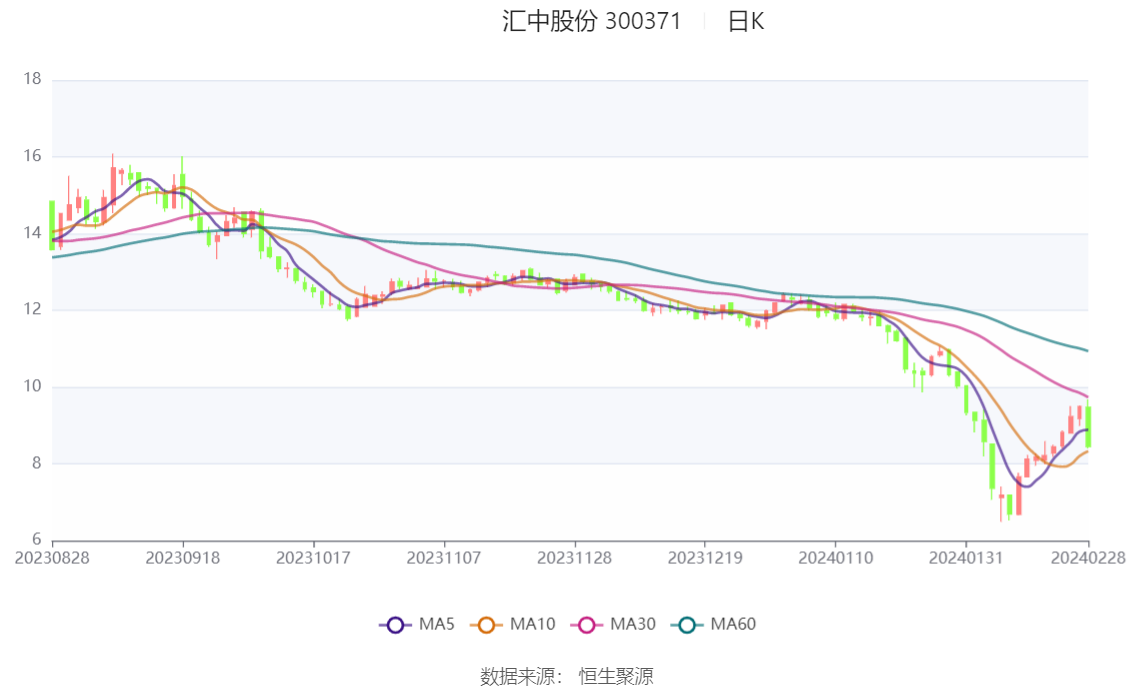
Task: Toggle the MA30 legend marker
Action: point(587,625)
